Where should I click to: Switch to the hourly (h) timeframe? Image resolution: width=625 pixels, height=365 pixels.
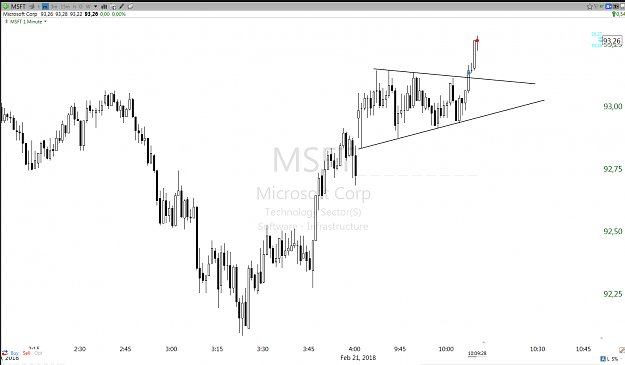click(75, 6)
